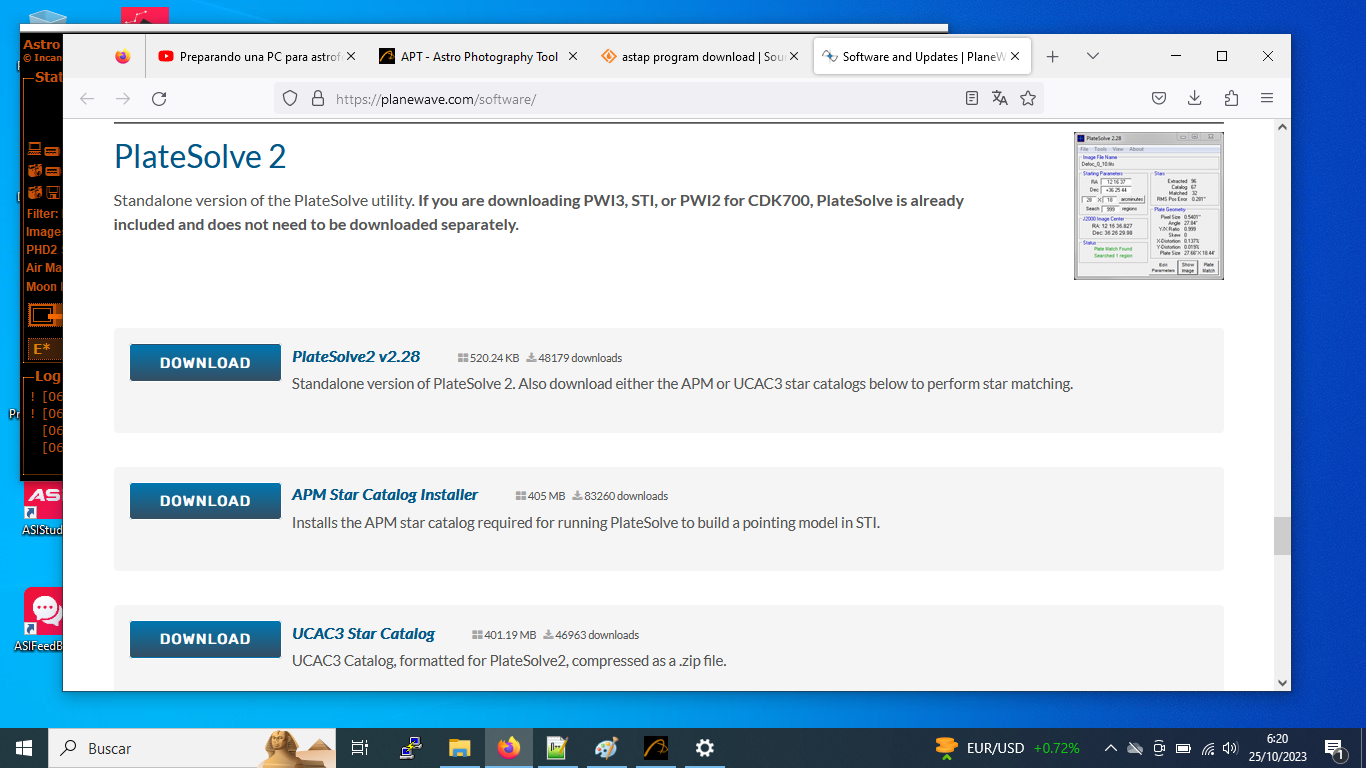The width and height of the screenshot is (1366, 768).
Task: Open a new browser tab
Action: (x=1052, y=57)
